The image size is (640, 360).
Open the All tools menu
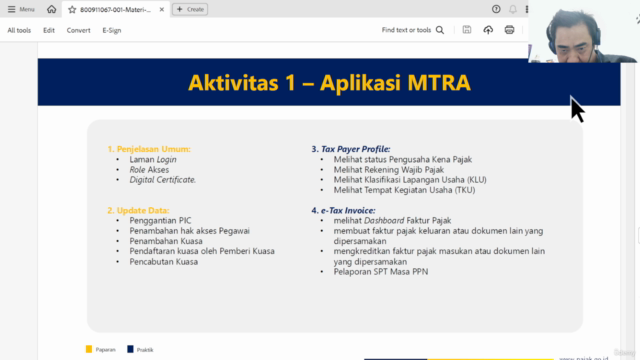point(19,30)
